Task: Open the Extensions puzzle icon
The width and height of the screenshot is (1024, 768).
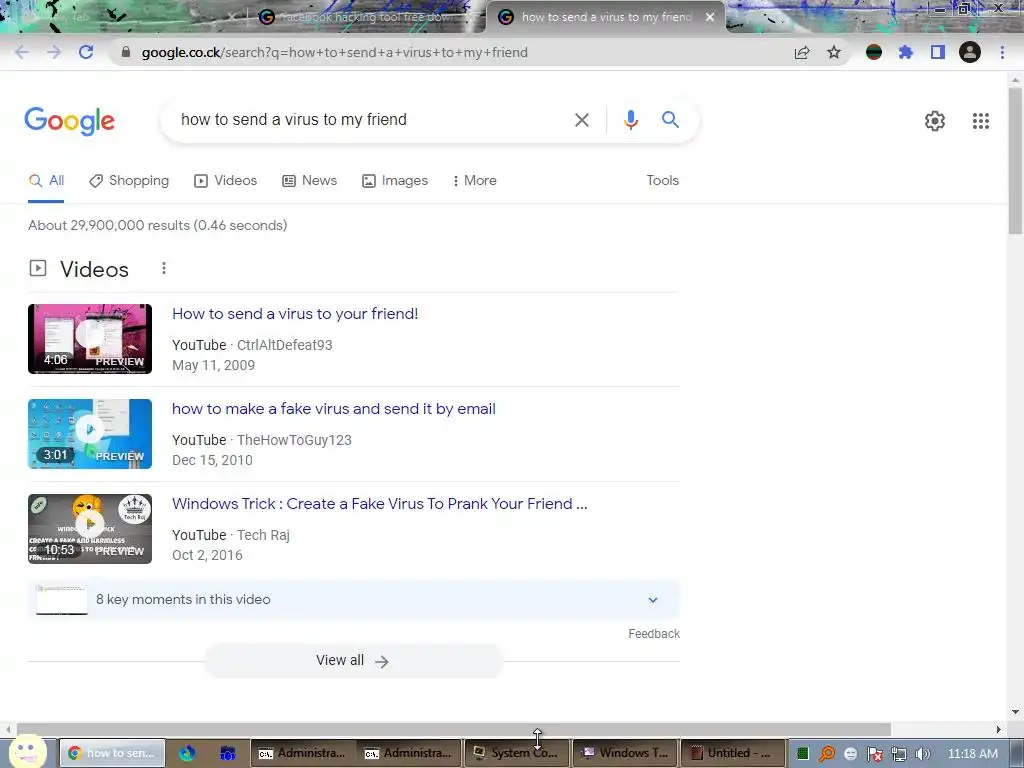Action: pos(905,52)
